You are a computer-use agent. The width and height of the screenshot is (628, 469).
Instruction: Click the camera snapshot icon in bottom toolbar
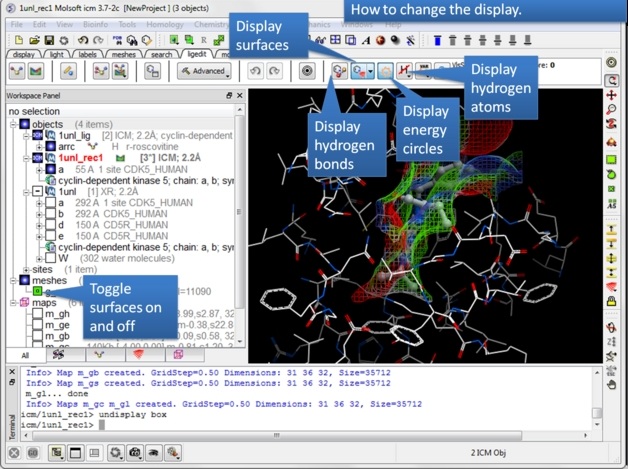[x=135, y=453]
